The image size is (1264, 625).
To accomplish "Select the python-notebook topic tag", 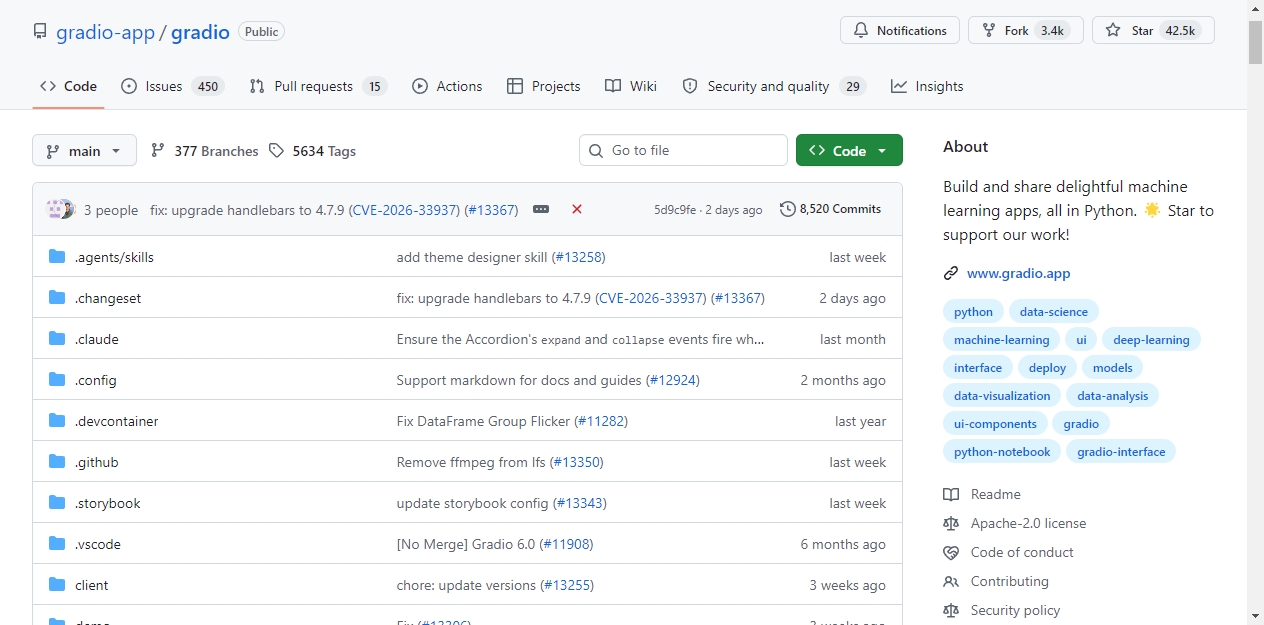I will coord(1002,452).
